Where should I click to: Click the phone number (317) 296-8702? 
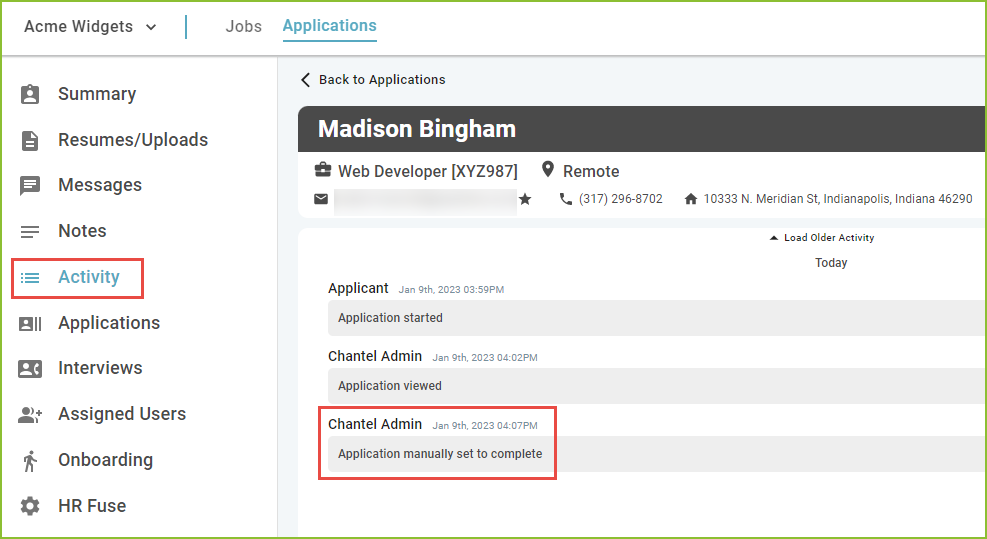(x=621, y=199)
